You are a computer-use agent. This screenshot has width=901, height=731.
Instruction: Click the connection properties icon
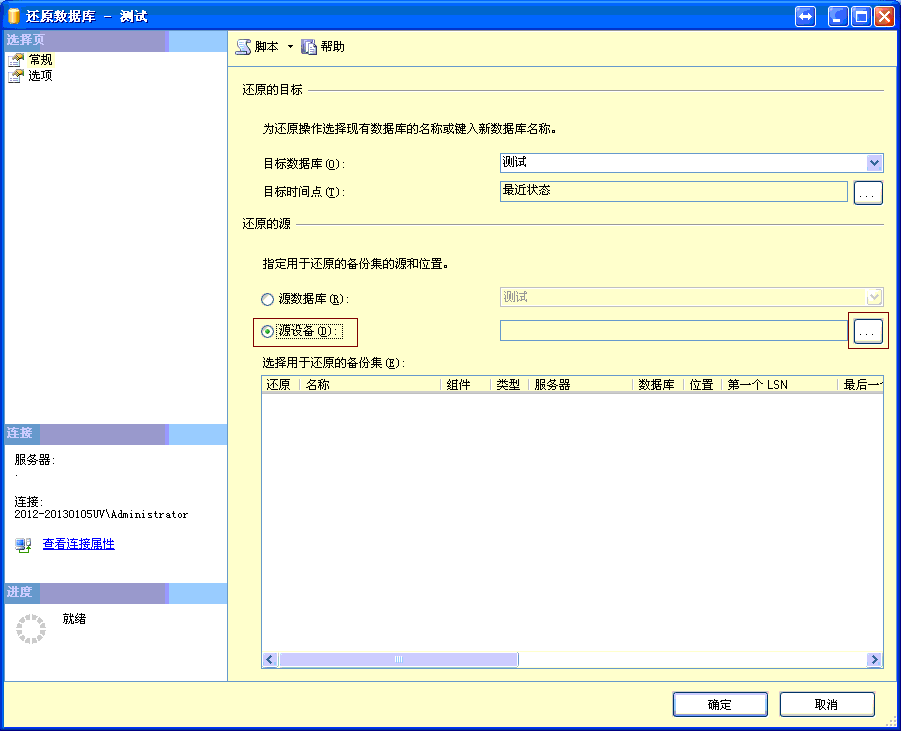coord(23,545)
